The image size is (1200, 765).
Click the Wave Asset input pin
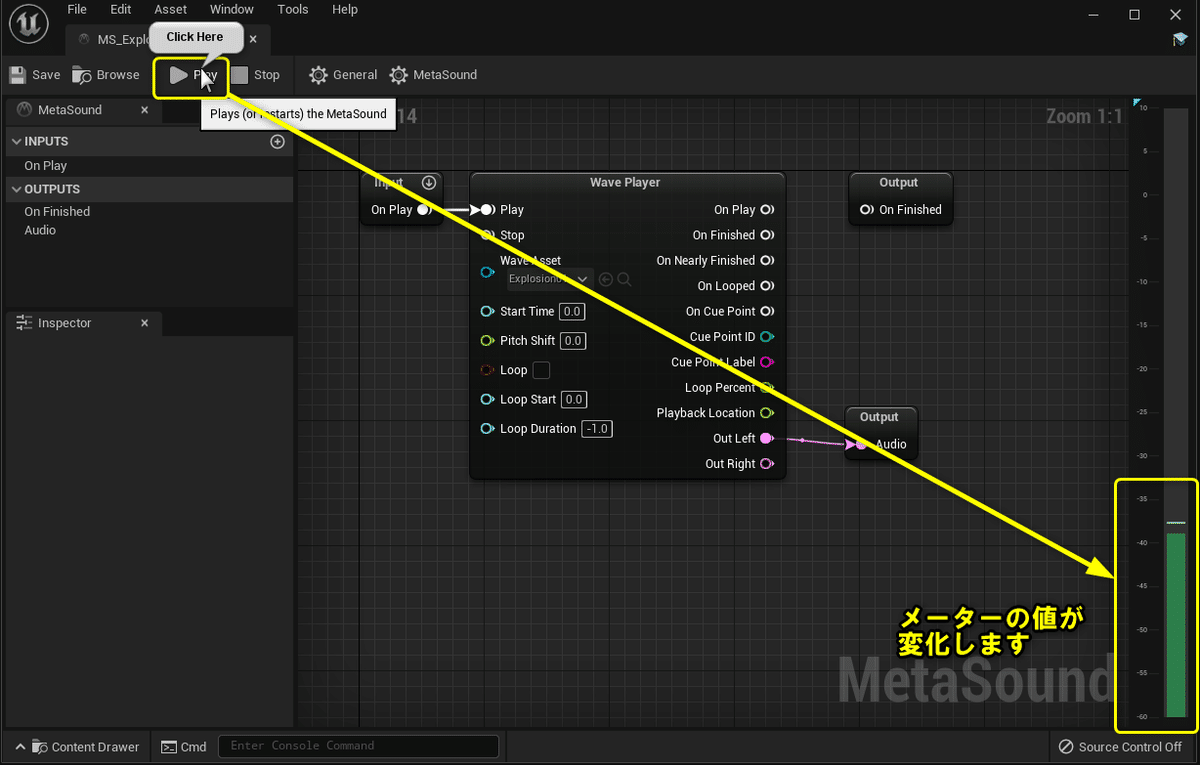tap(487, 272)
